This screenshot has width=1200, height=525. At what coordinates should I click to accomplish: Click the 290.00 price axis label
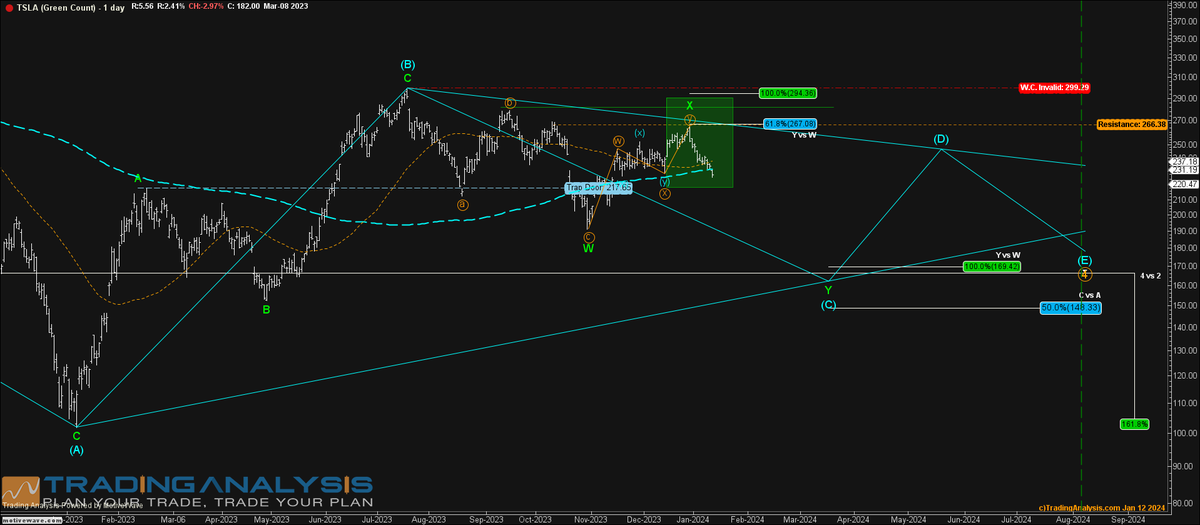click(x=1186, y=98)
